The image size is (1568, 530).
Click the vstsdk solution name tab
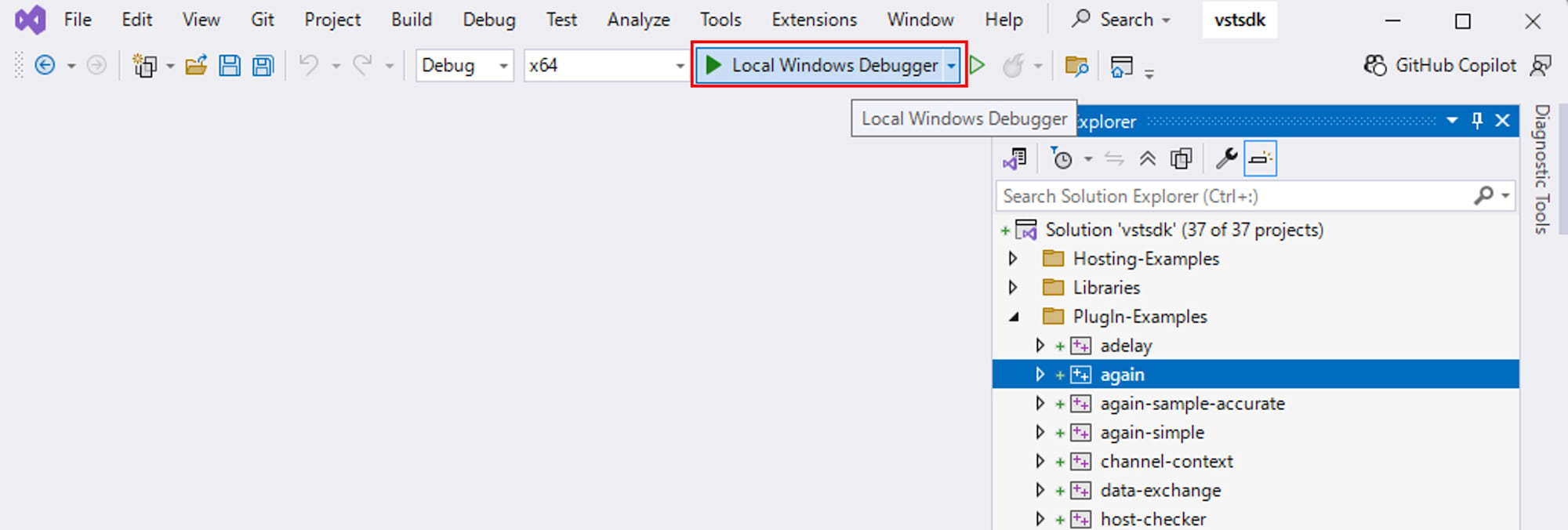pyautogui.click(x=1240, y=20)
